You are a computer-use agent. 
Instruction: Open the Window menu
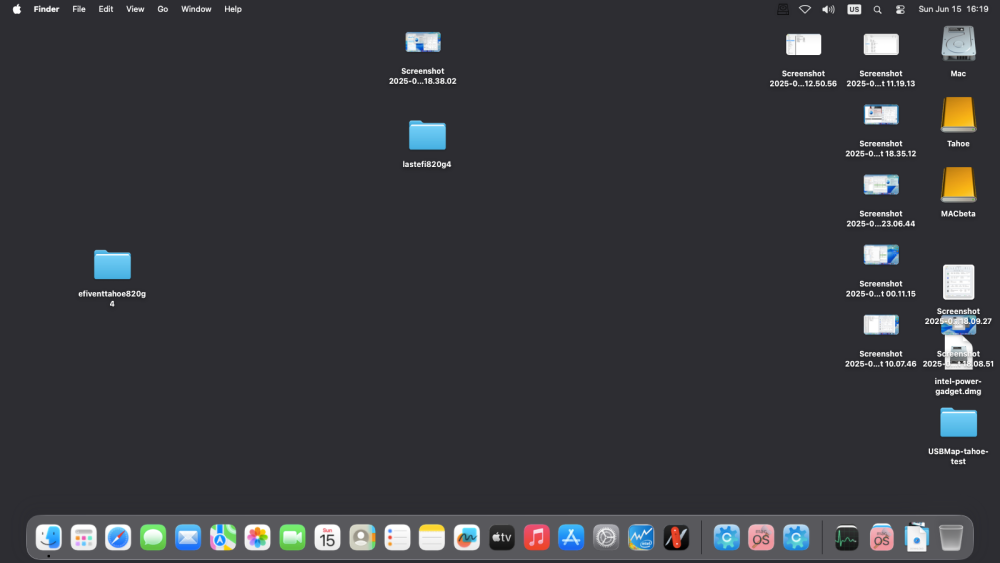pyautogui.click(x=196, y=9)
